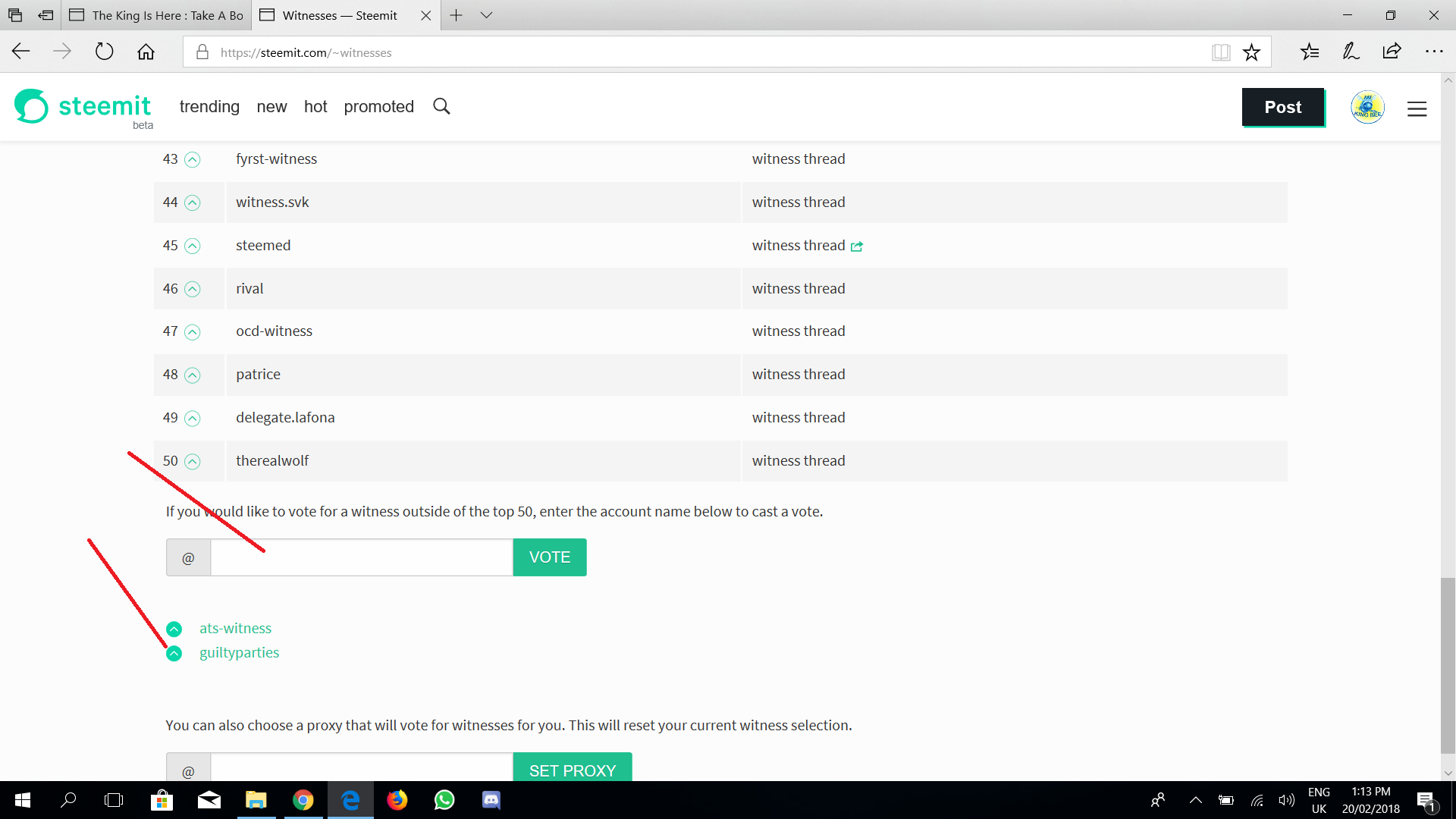Open the Settings and more menu
1456x819 pixels.
pos(1435,52)
